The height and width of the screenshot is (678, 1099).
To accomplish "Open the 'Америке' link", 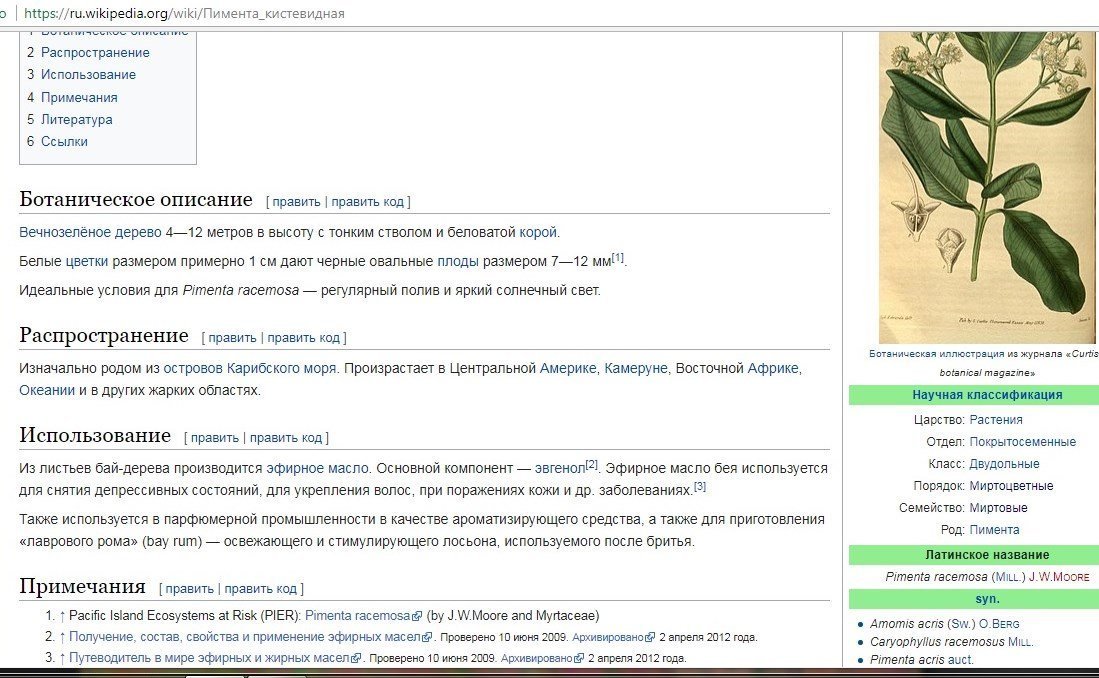I will click(x=568, y=369).
